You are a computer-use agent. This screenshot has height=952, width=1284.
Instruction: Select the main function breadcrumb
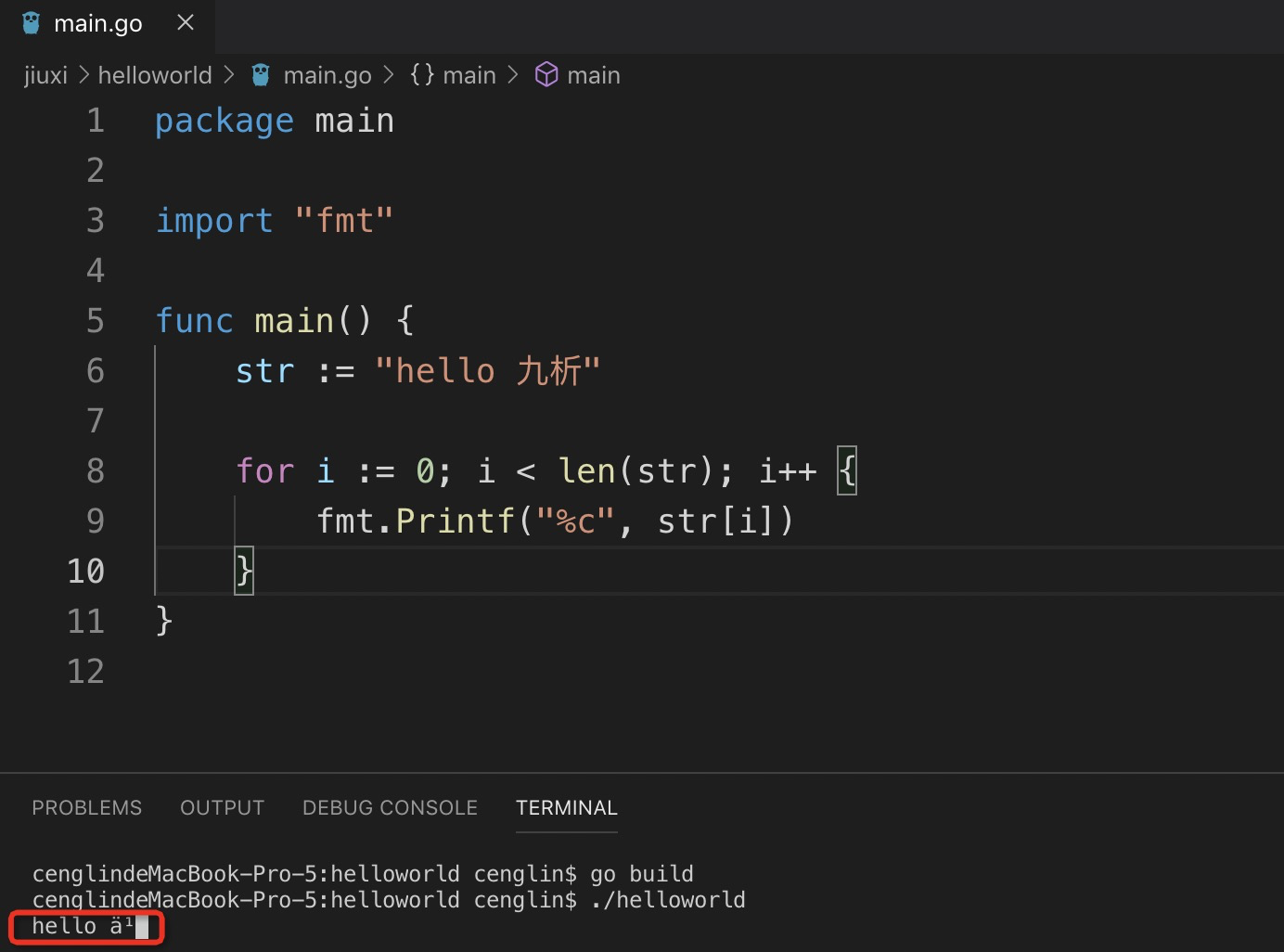[x=594, y=75]
